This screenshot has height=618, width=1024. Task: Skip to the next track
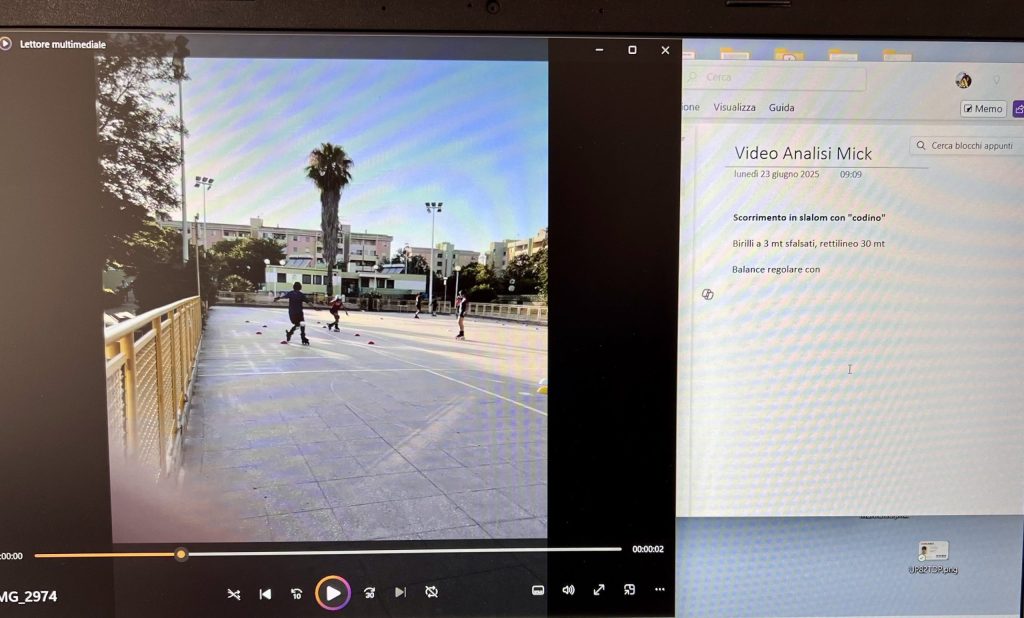400,593
